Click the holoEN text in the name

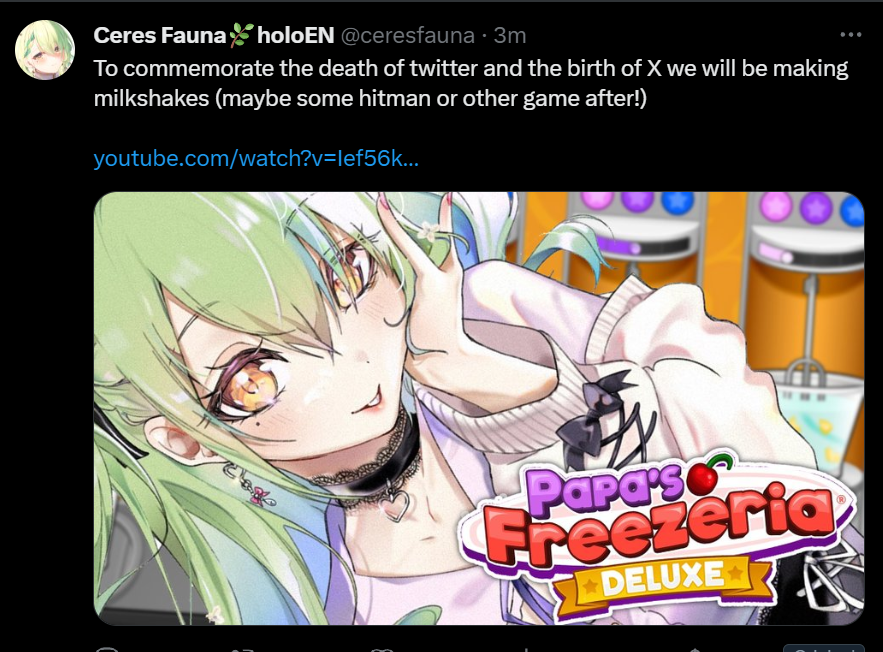296,35
